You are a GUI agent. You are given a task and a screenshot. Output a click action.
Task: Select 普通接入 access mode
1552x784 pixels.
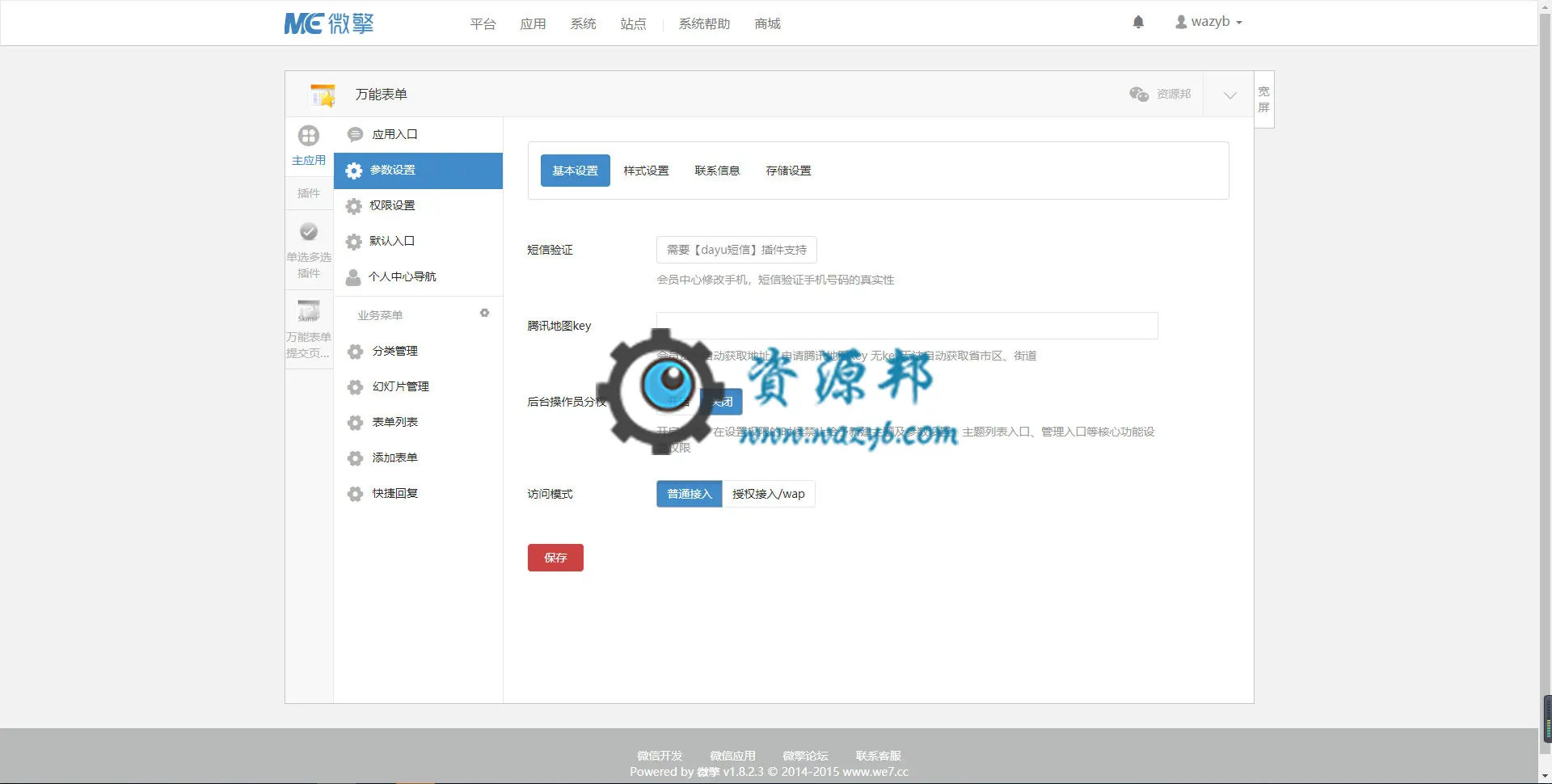point(689,494)
